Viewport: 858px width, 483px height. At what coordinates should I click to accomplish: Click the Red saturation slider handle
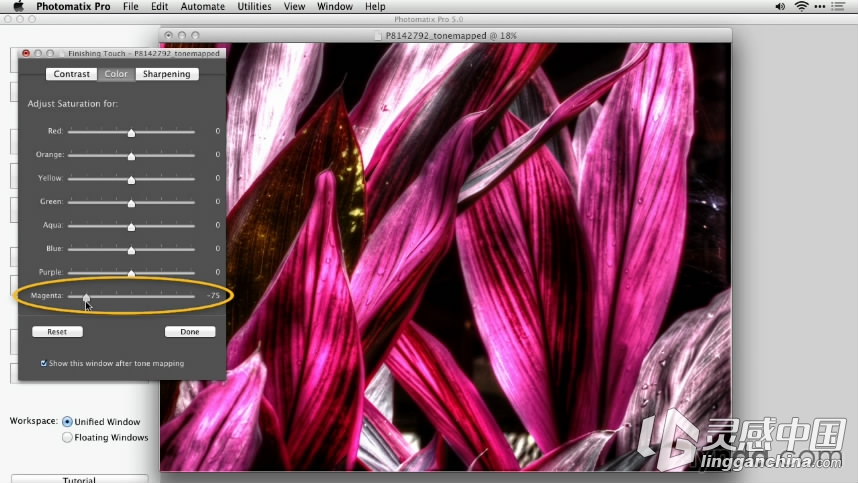coord(131,133)
